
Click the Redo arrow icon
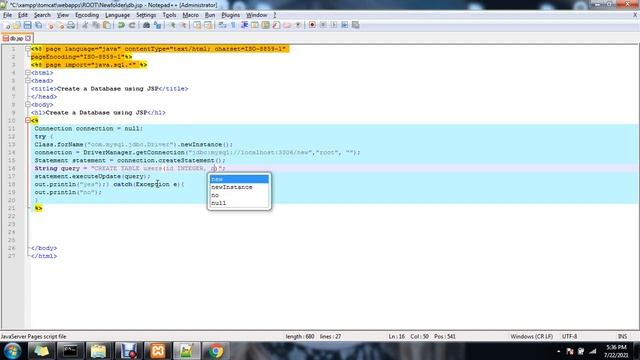point(132,25)
